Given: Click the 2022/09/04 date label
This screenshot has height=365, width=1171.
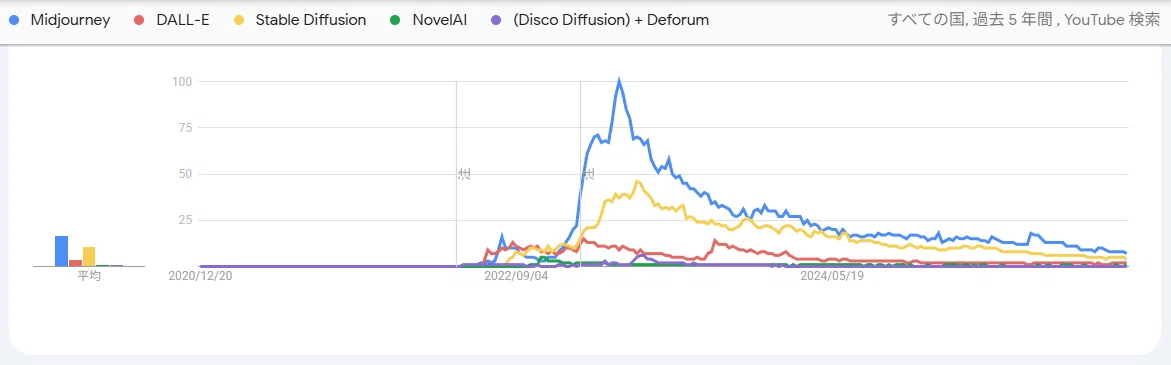Looking at the screenshot, I should pos(516,275).
